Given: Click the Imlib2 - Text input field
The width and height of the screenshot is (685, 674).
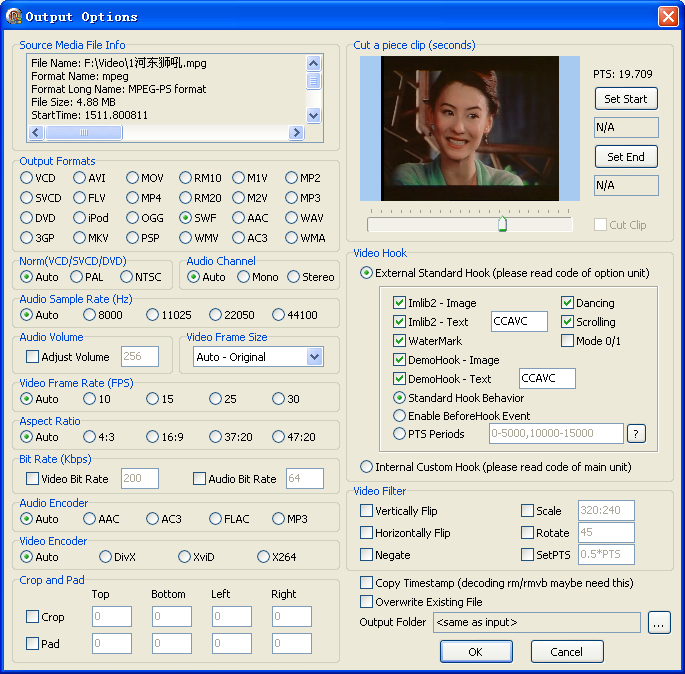Looking at the screenshot, I should (519, 322).
